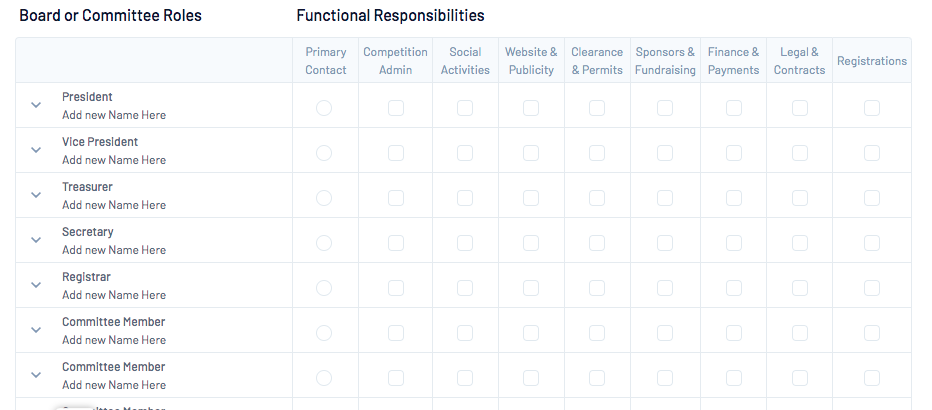Expand the Secretary row chevron
The height and width of the screenshot is (410, 932).
point(36,240)
